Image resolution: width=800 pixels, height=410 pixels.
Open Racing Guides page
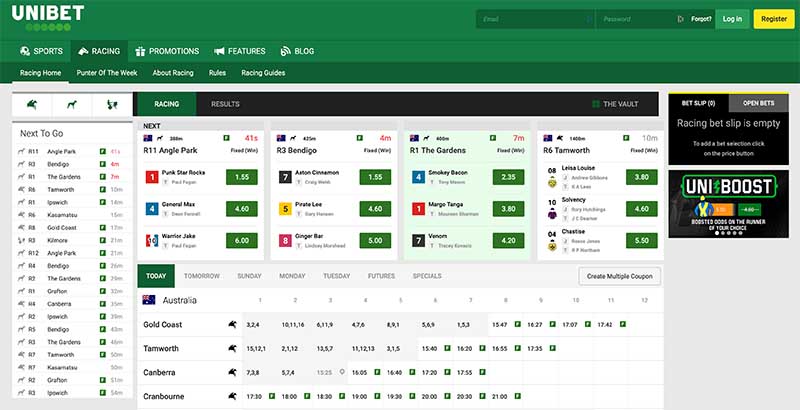tap(263, 73)
